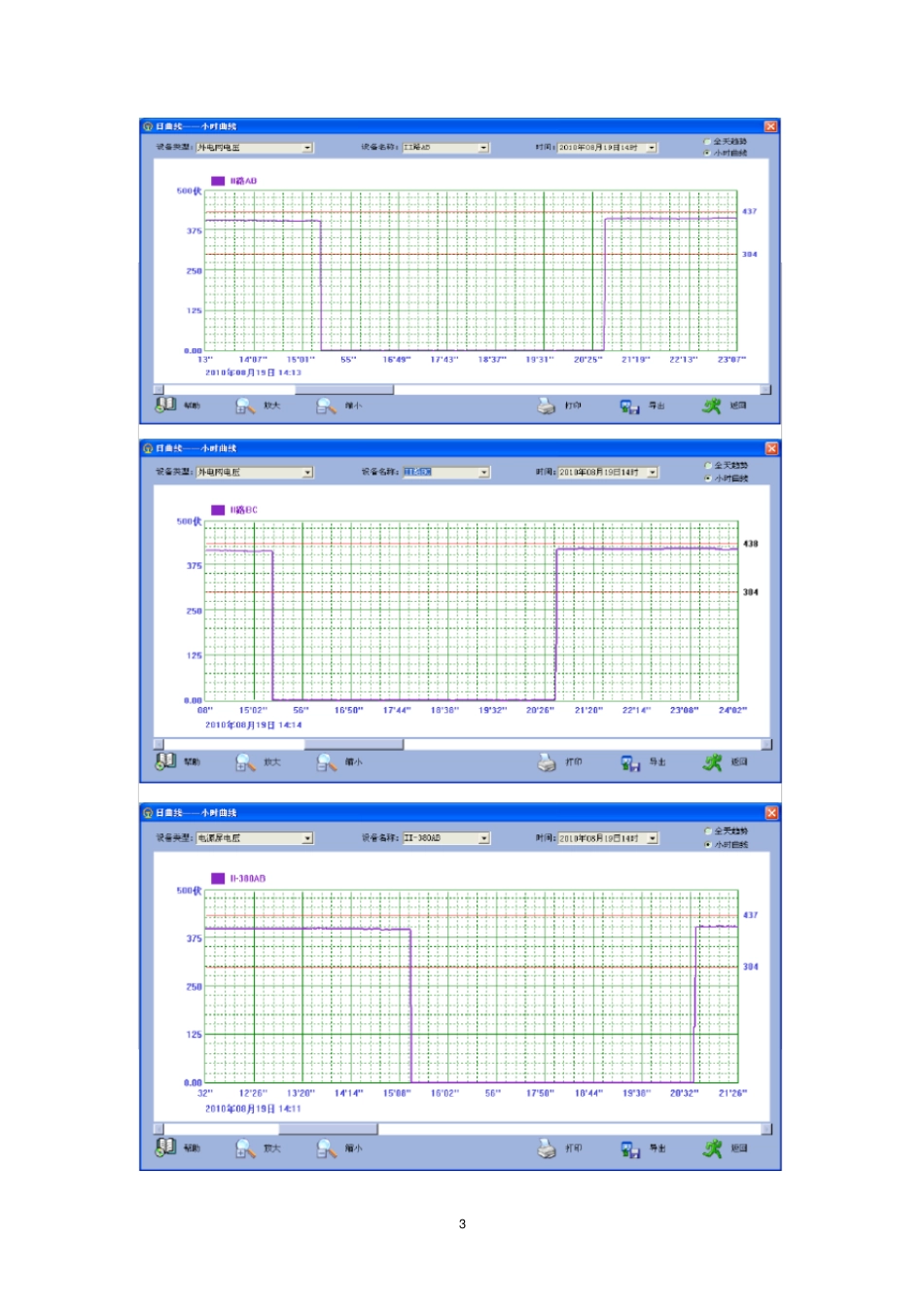Select 全天趋势 radio in II-380AB window
Viewport: 924px width, 1308px height.
pos(707,831)
